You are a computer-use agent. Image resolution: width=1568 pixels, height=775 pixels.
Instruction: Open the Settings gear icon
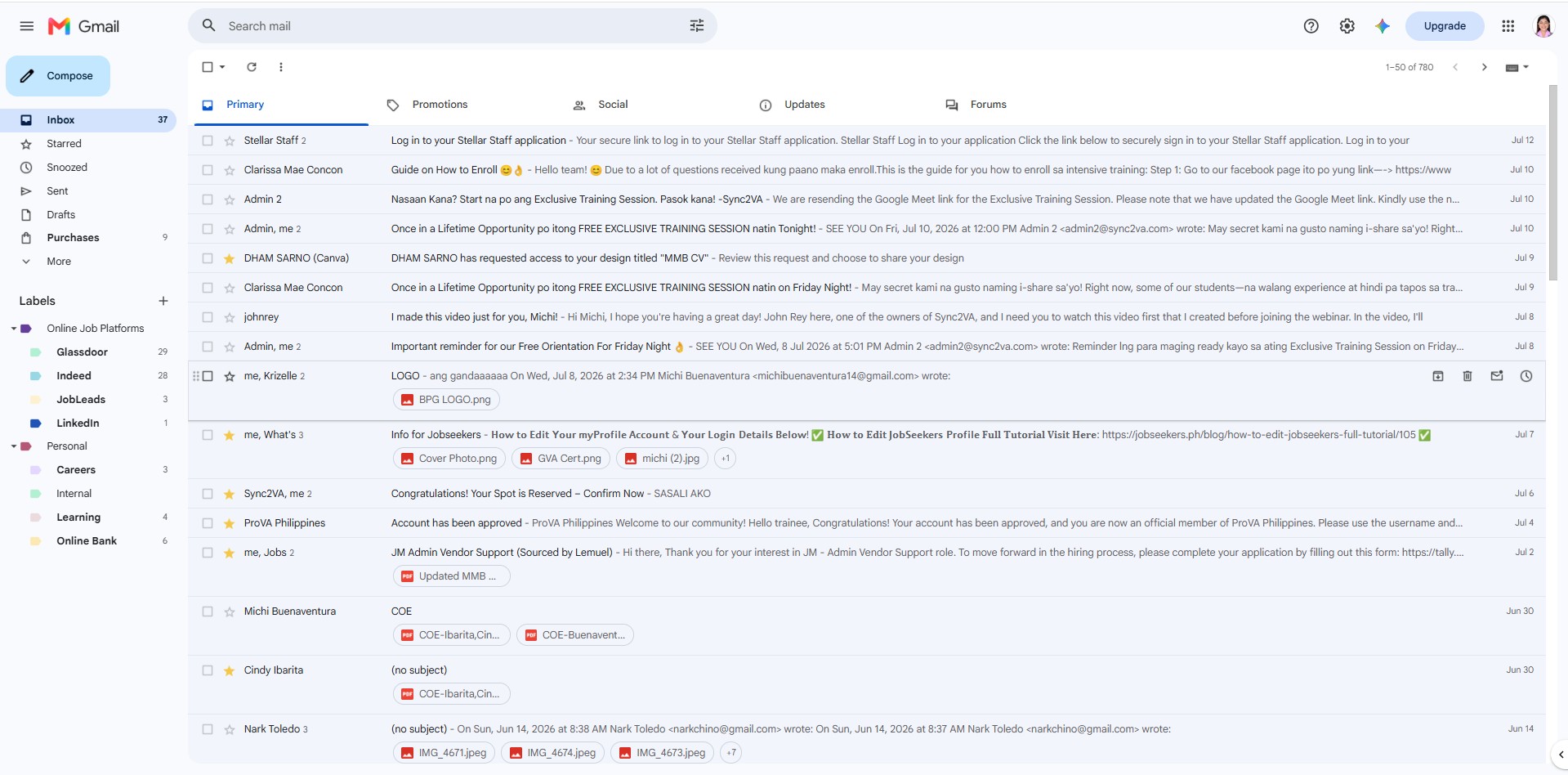click(x=1347, y=26)
